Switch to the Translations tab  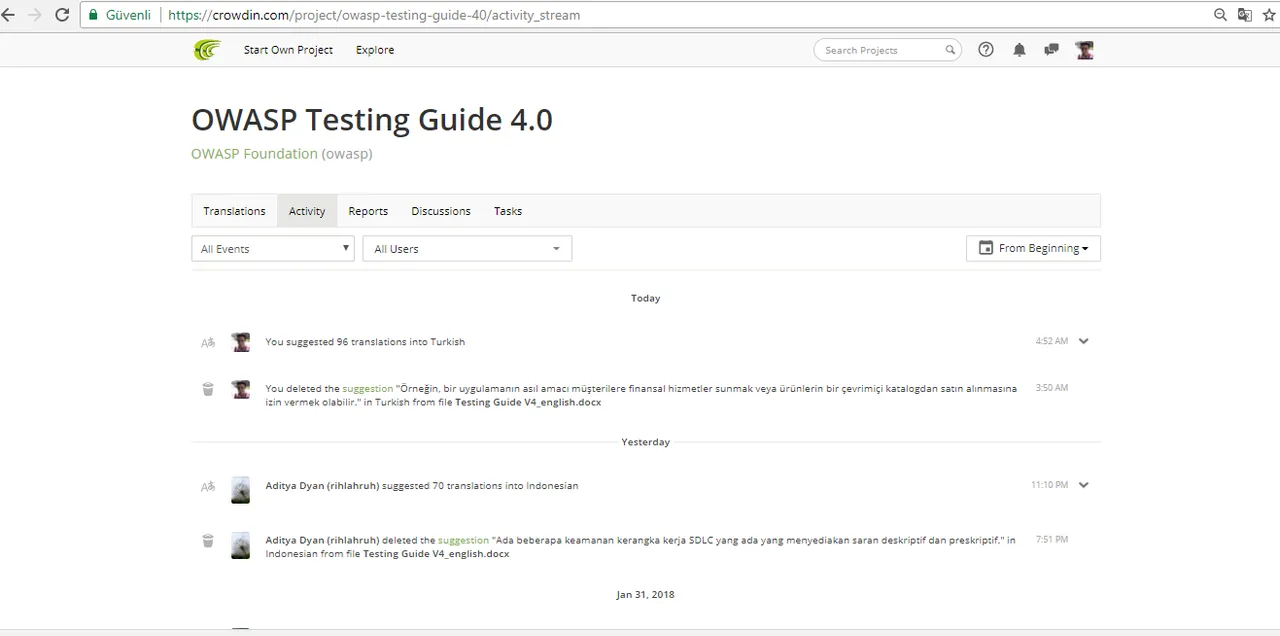pyautogui.click(x=234, y=211)
